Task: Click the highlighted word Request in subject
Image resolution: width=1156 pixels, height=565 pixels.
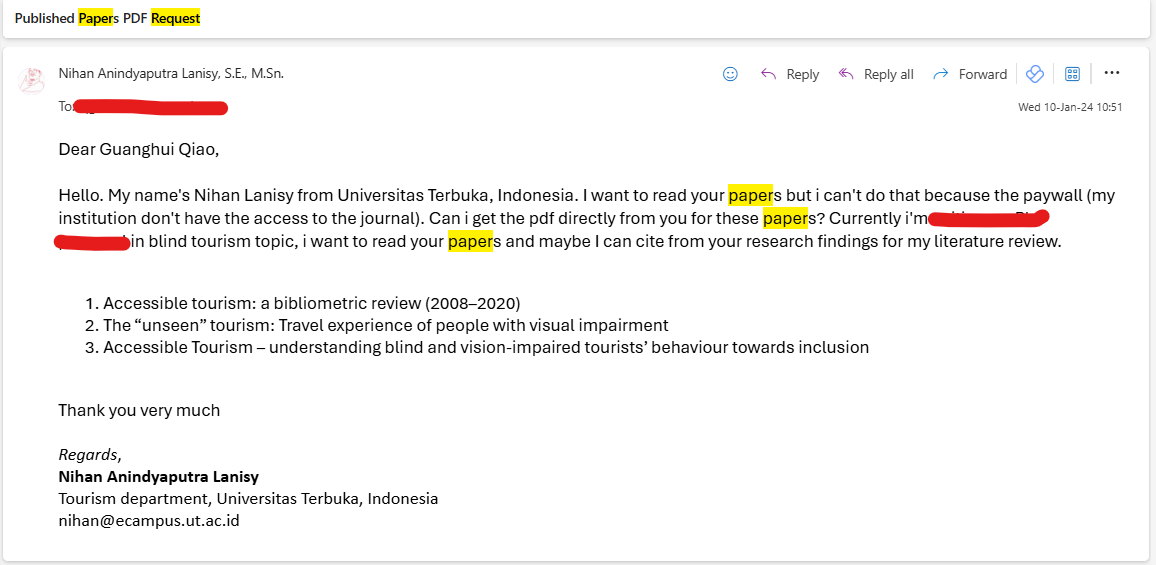Action: click(x=176, y=18)
